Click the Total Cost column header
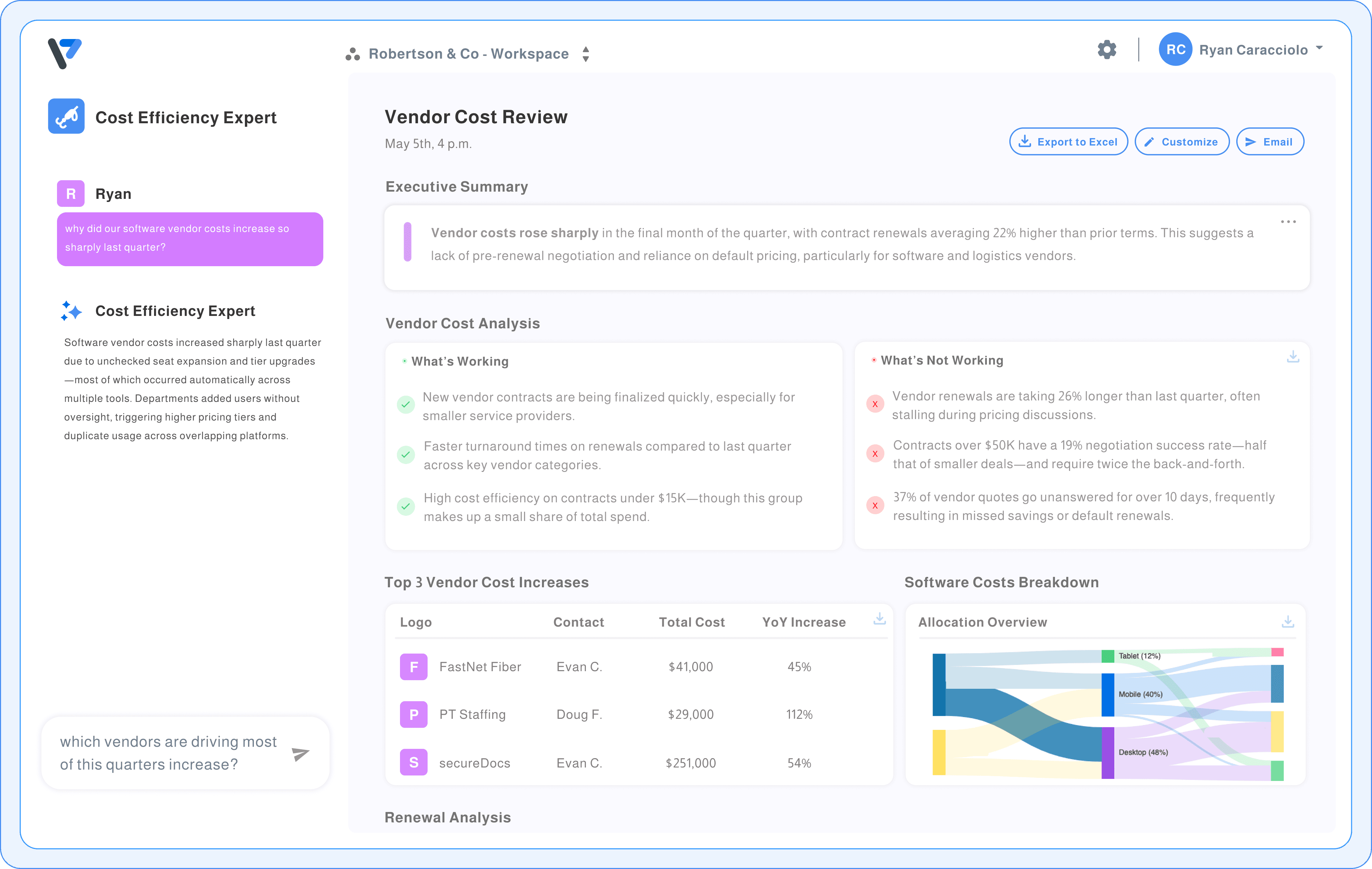 click(x=692, y=622)
